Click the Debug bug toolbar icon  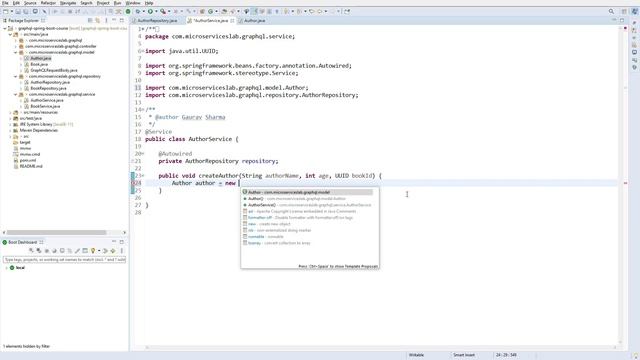pyautogui.click(x=138, y=11)
